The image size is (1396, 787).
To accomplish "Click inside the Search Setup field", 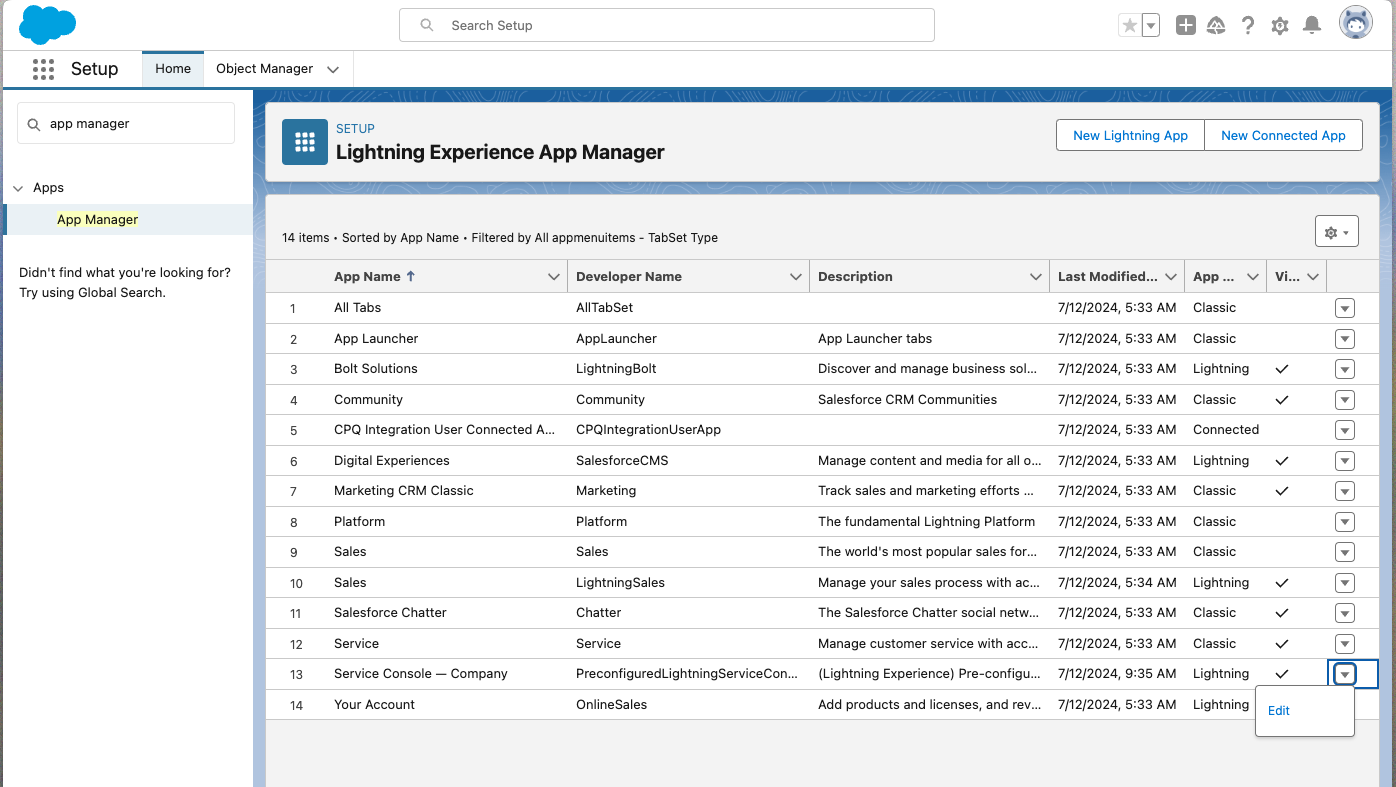I will (x=667, y=25).
